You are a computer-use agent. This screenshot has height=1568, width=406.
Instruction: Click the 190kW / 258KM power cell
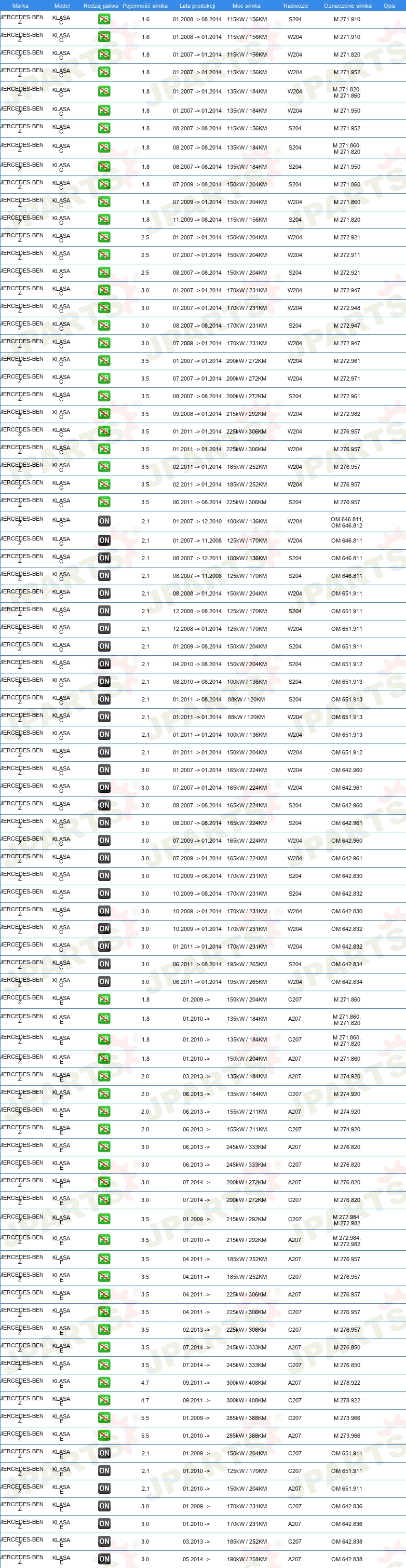tap(247, 1560)
